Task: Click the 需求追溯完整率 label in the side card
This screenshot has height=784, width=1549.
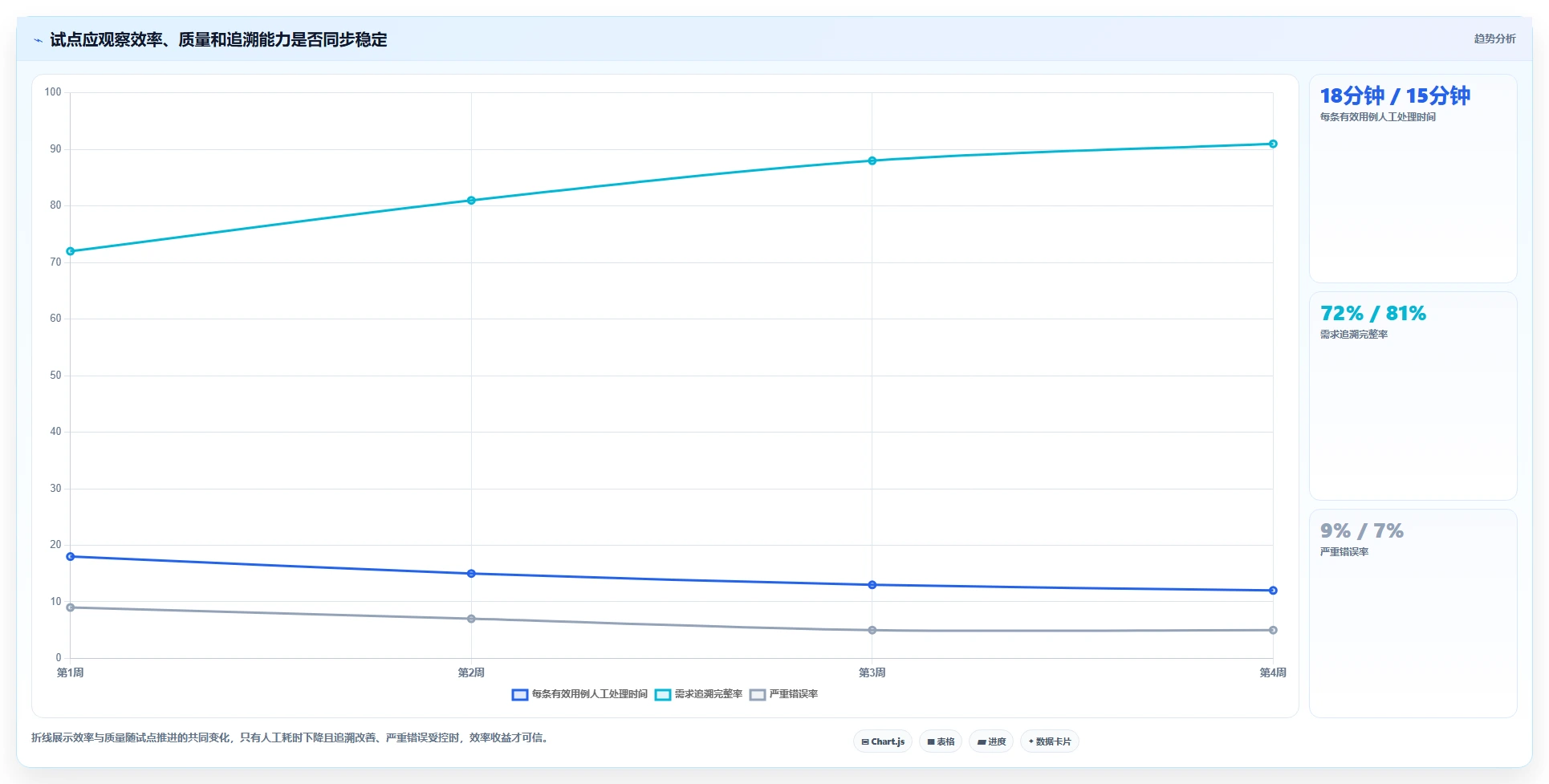Action: pos(1354,335)
